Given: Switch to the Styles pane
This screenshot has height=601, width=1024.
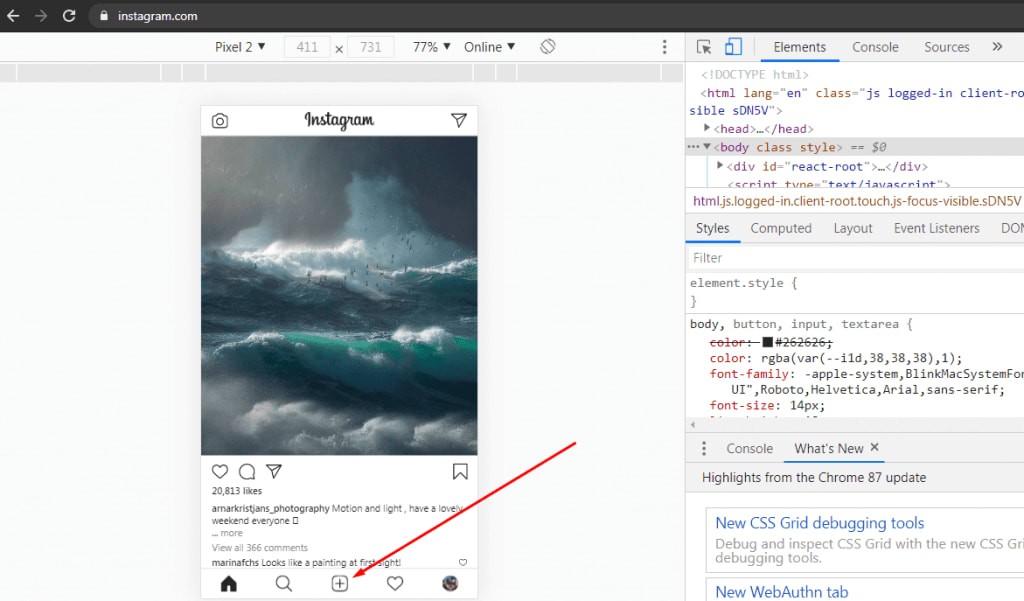Looking at the screenshot, I should [712, 228].
